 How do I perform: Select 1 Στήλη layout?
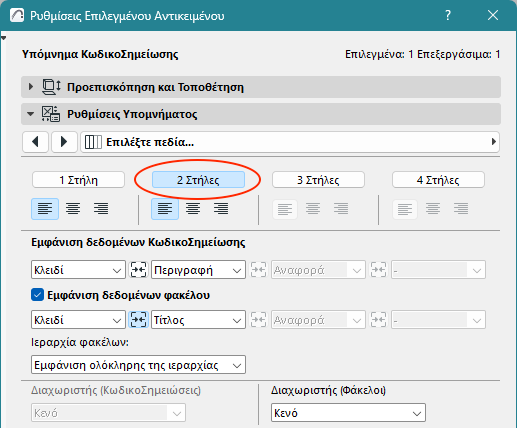click(78, 180)
